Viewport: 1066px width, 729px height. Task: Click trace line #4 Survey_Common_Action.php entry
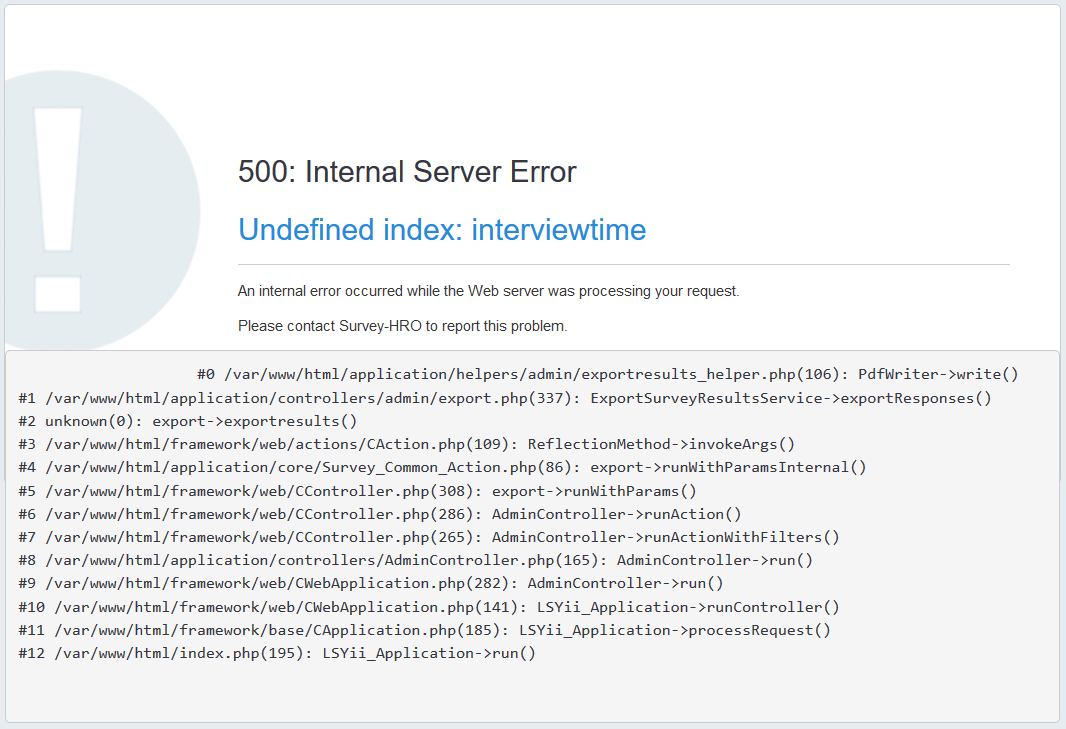(x=442, y=467)
